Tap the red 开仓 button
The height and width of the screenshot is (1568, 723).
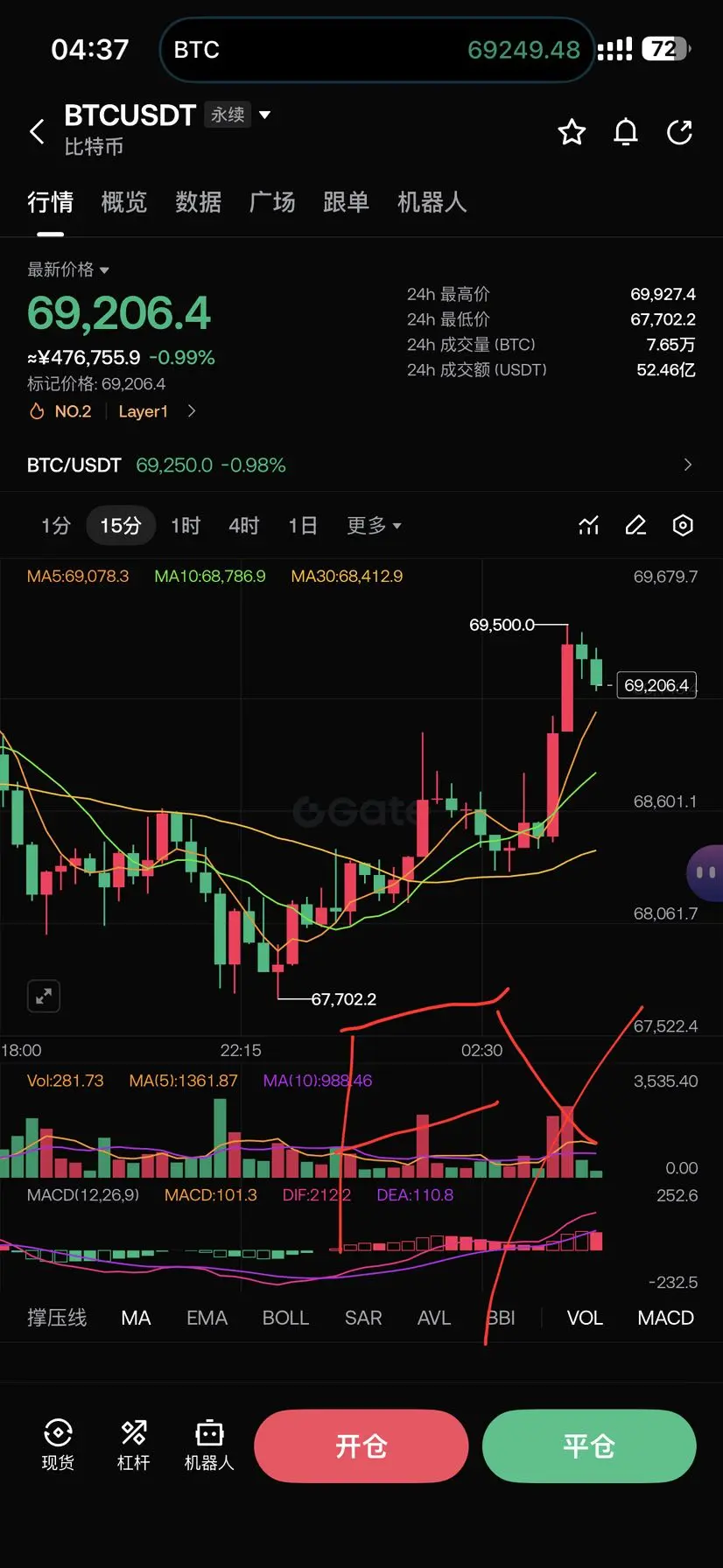point(361,1445)
